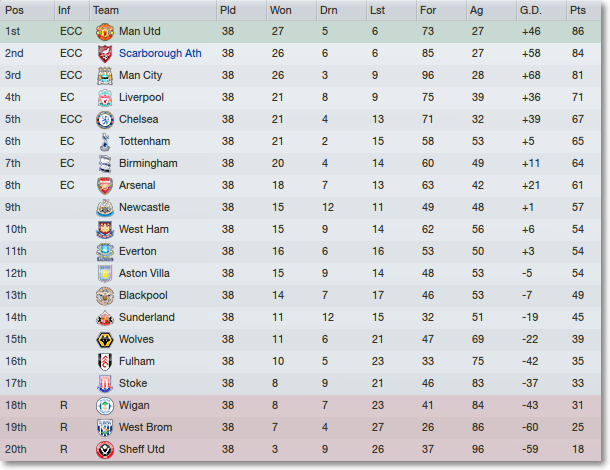This screenshot has width=610, height=470.
Task: Click the Sheff Utd club badge
Action: (x=104, y=450)
